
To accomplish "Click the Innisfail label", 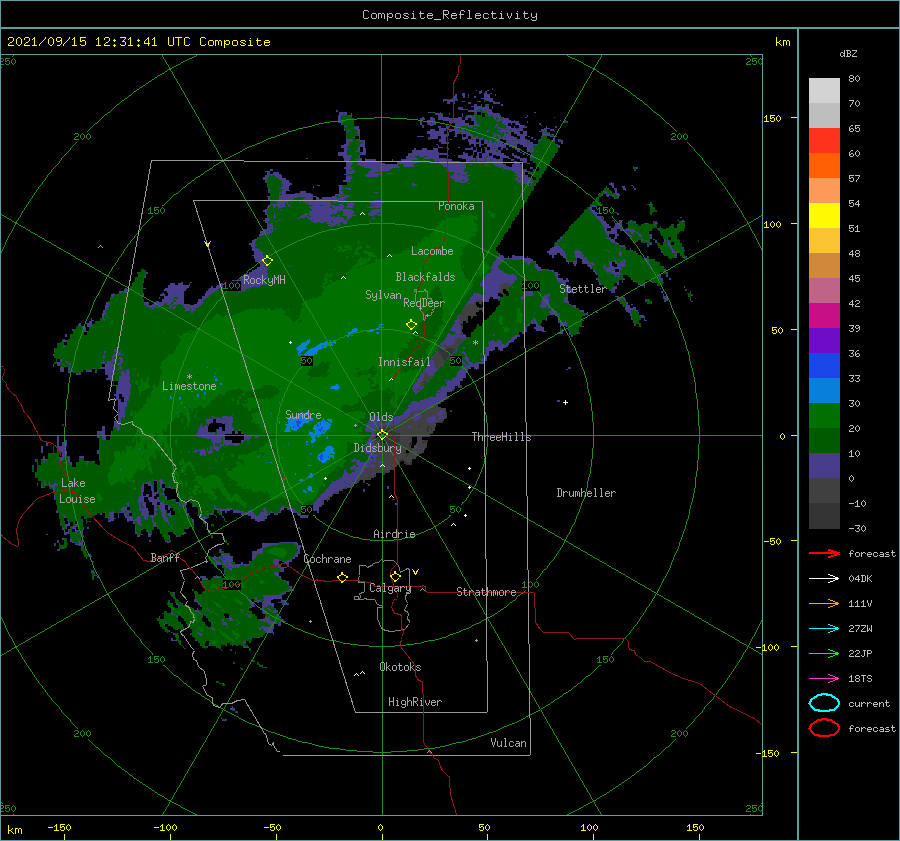I will (x=404, y=362).
